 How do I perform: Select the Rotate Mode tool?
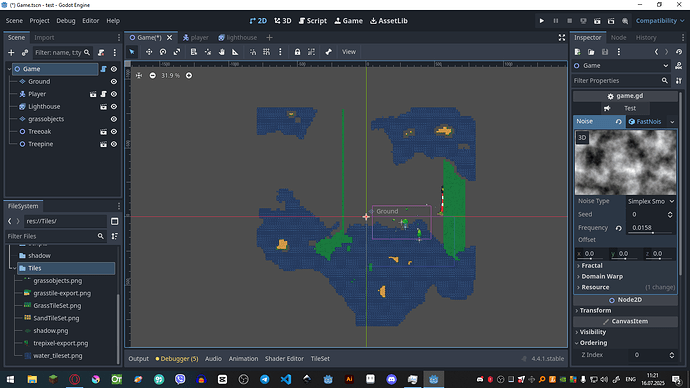(x=163, y=52)
